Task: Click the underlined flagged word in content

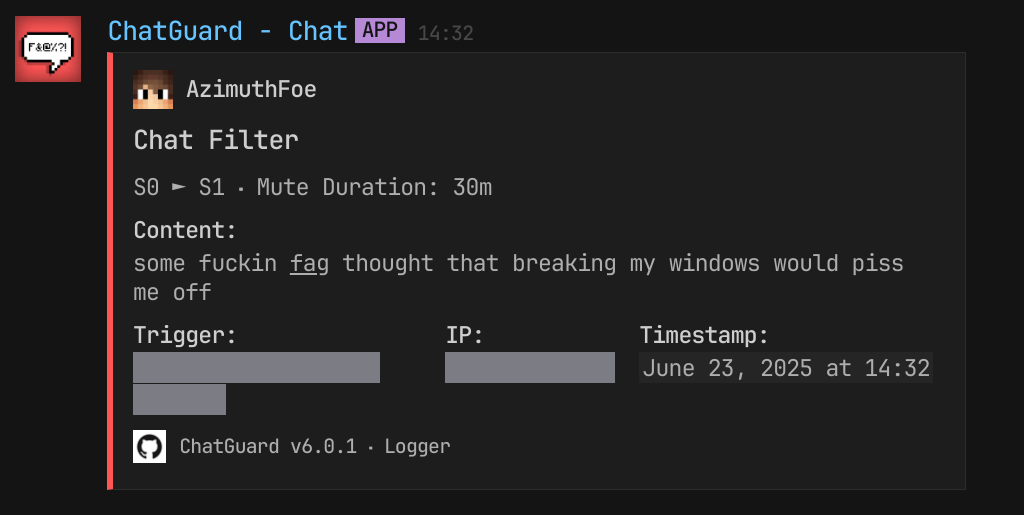Action: pos(310,264)
